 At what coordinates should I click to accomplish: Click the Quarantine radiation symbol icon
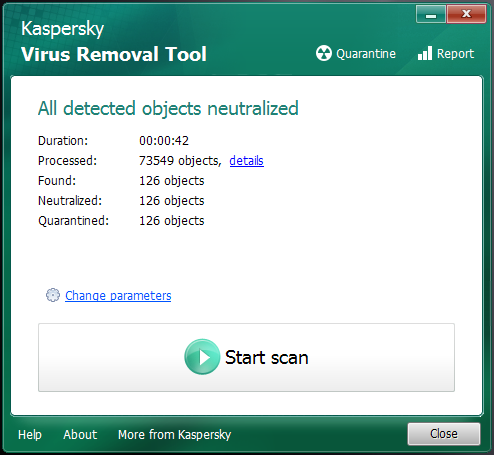click(x=324, y=53)
